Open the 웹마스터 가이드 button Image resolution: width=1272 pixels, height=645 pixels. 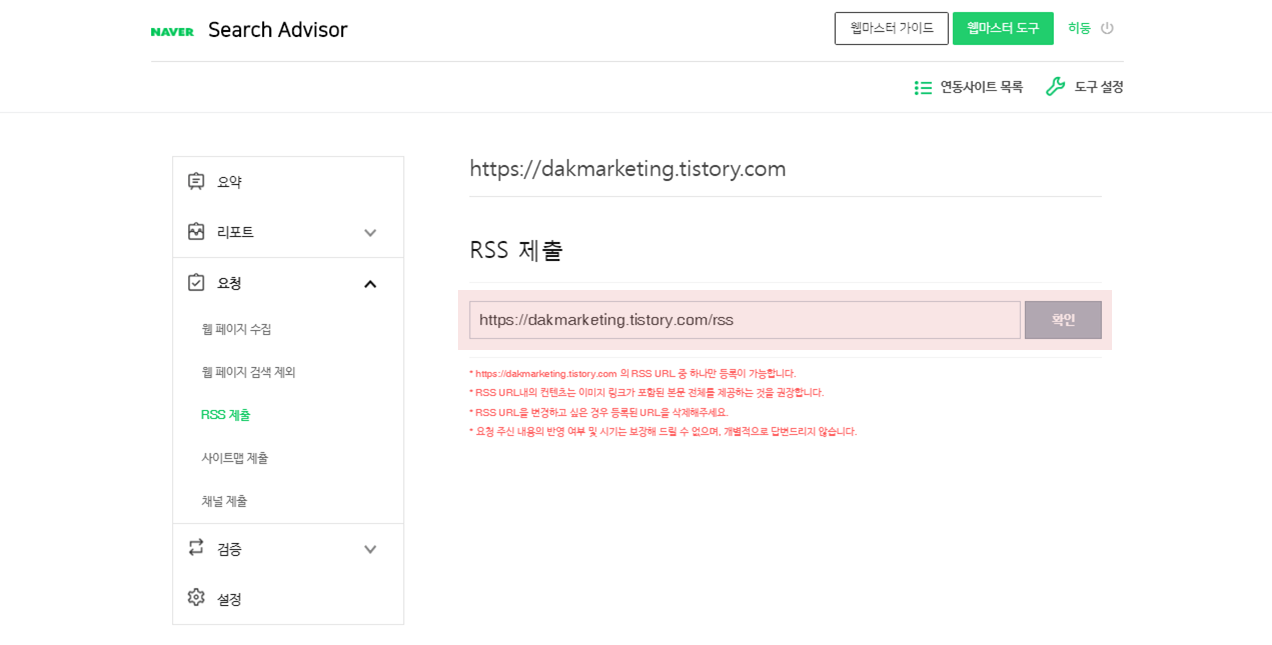click(x=891, y=28)
